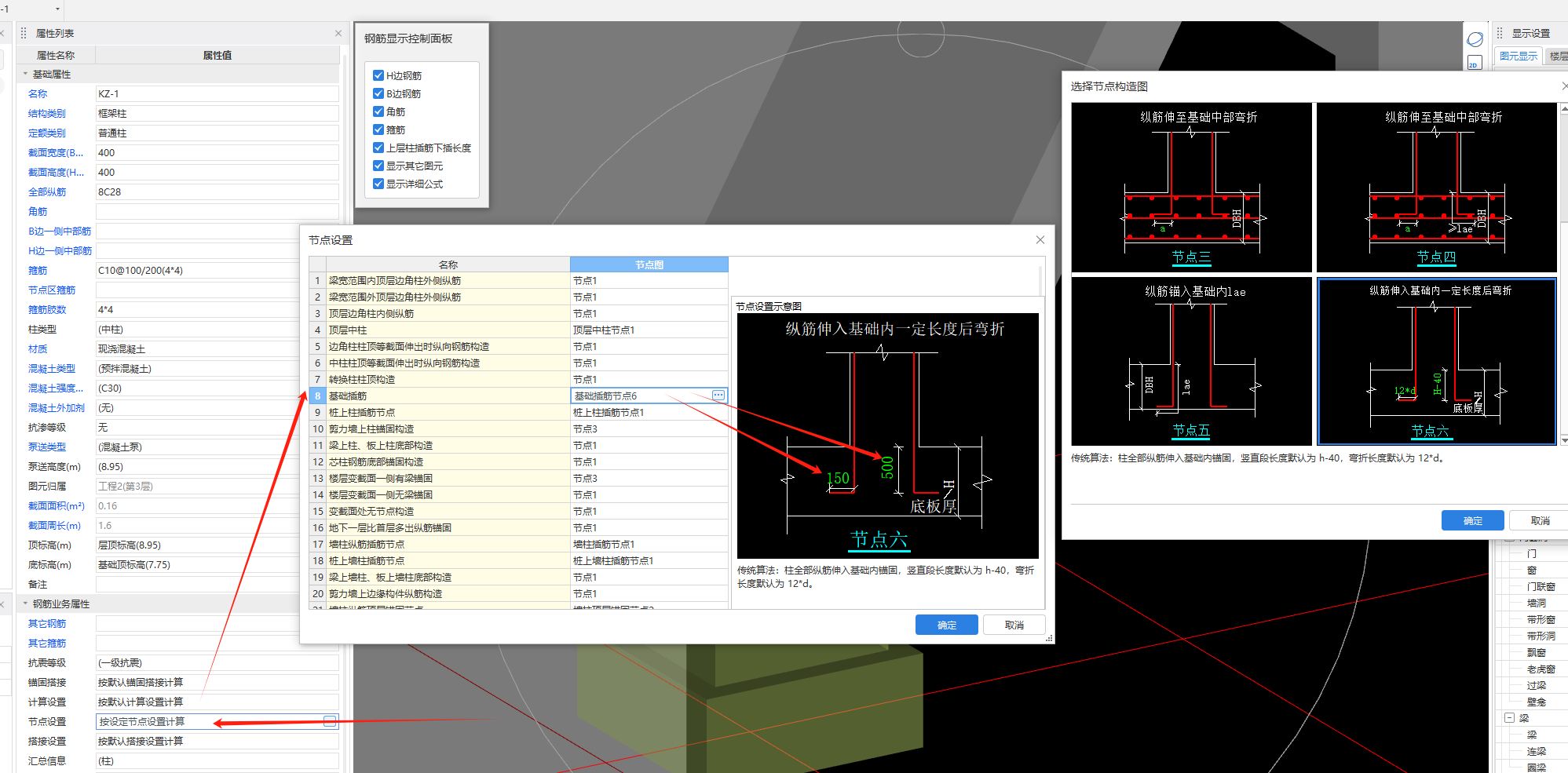Select the 节点五 construction thumbnail
This screenshot has width=1568, height=773.
[x=1191, y=361]
